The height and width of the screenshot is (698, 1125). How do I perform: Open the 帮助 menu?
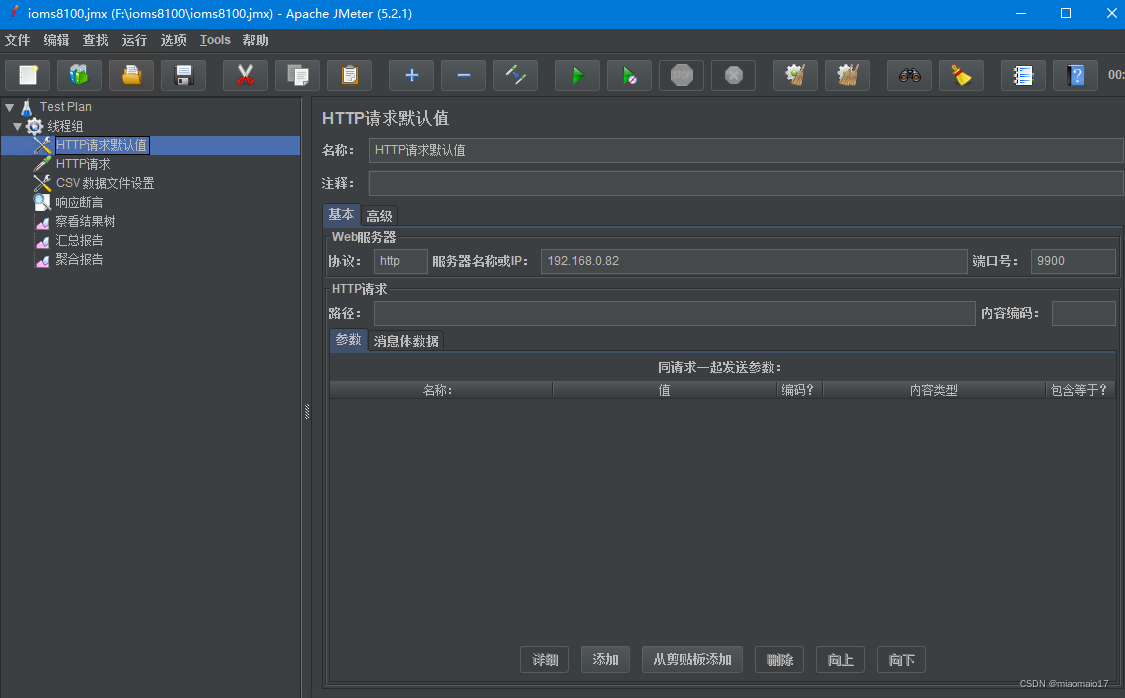click(x=255, y=40)
